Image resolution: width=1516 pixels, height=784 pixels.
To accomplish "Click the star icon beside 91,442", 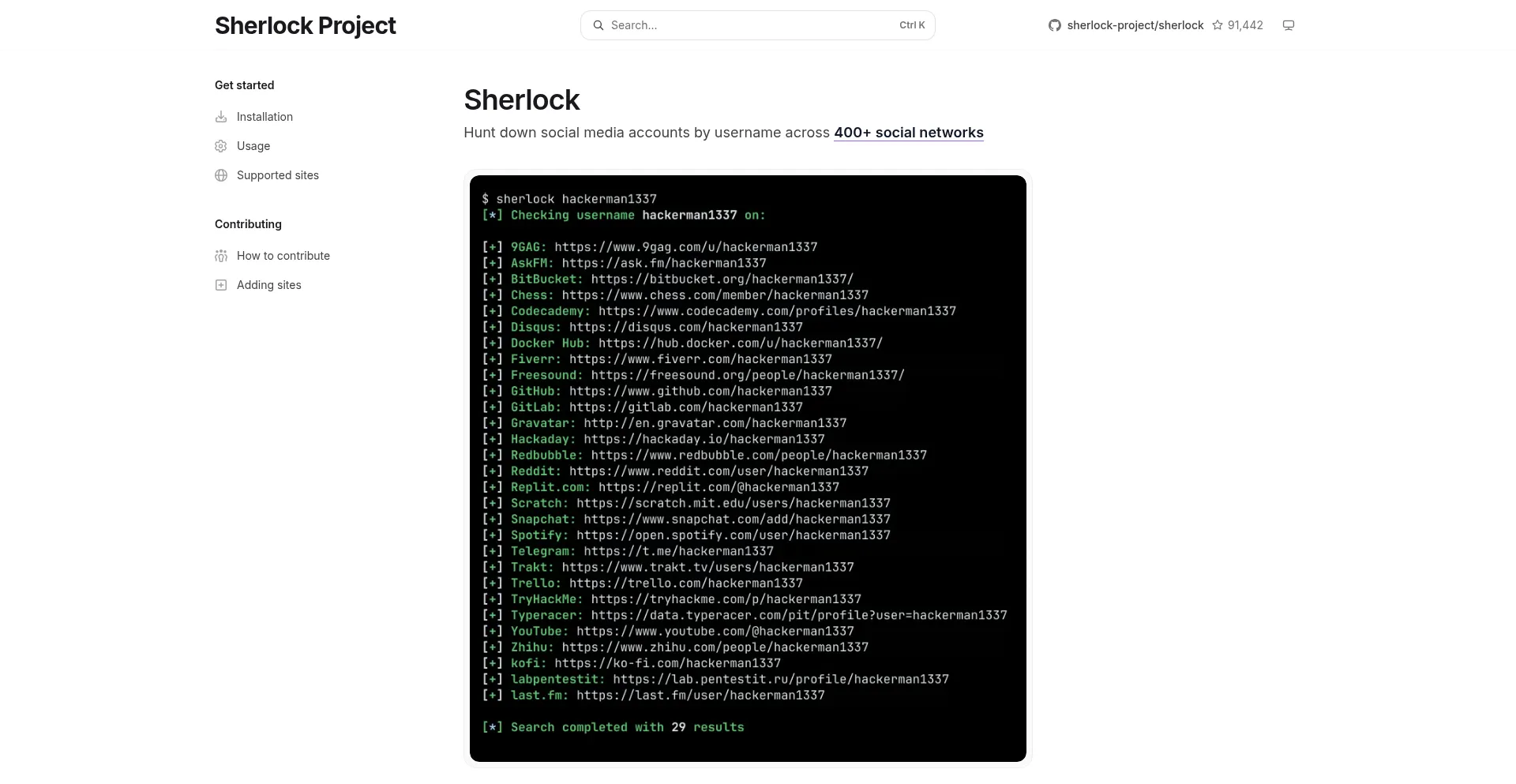I will [1218, 25].
